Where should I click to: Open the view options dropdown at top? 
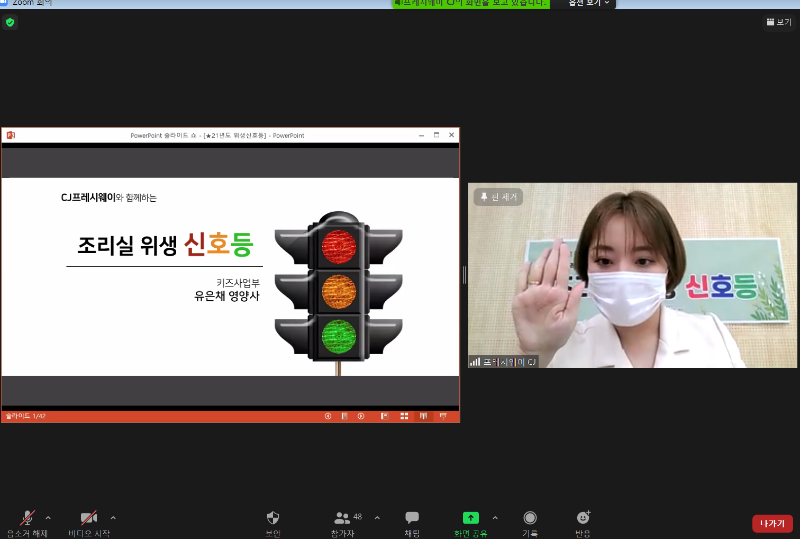589,3
